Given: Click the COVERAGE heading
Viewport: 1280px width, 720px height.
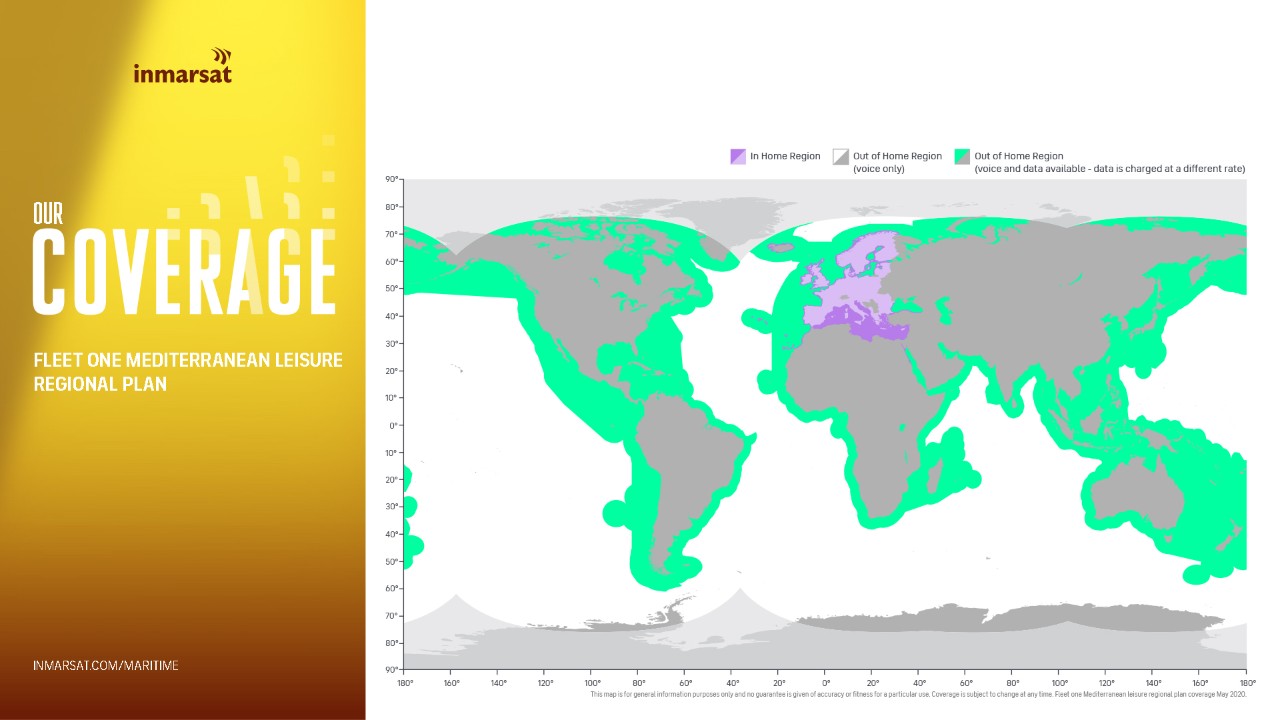Looking at the screenshot, I should (x=184, y=272).
